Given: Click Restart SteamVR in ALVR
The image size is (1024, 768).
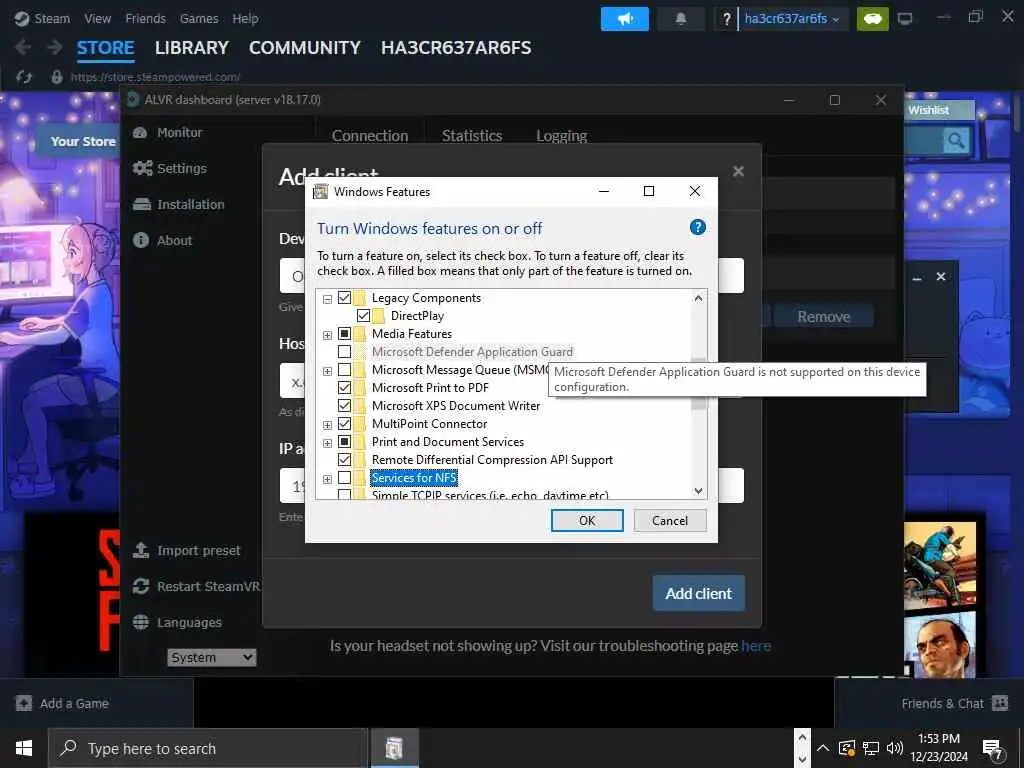Looking at the screenshot, I should 196,586.
